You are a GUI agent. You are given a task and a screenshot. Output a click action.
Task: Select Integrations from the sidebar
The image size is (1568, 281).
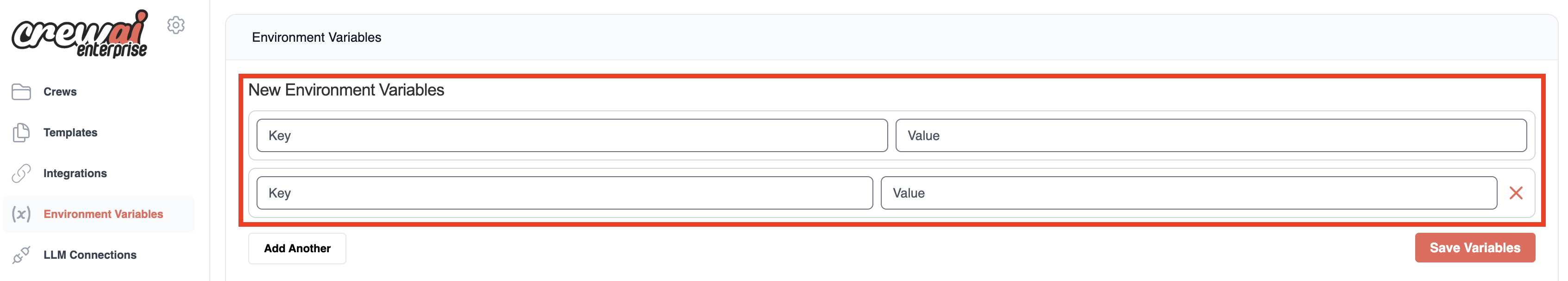click(75, 173)
